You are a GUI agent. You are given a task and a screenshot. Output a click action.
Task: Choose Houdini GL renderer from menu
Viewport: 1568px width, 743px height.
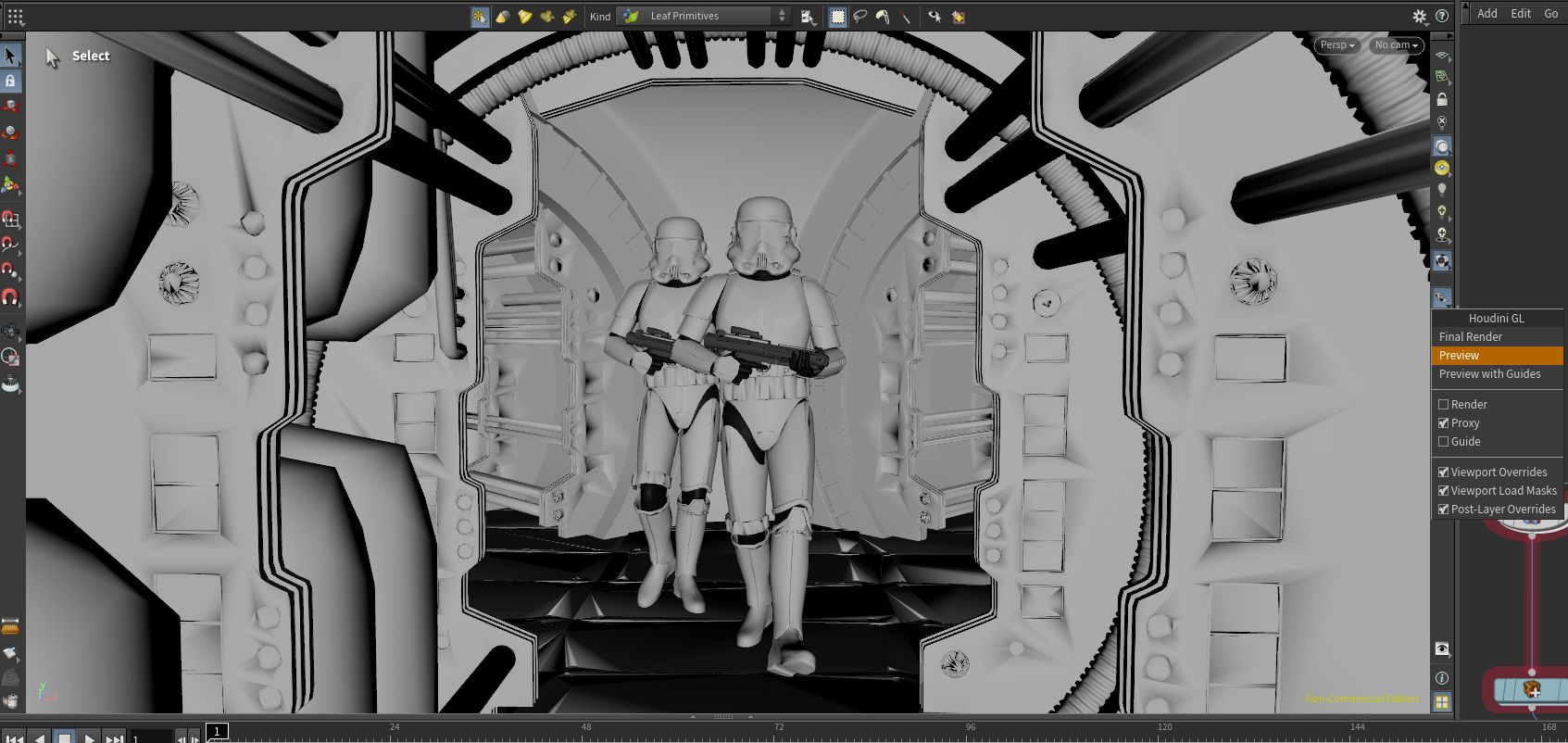pyautogui.click(x=1497, y=319)
